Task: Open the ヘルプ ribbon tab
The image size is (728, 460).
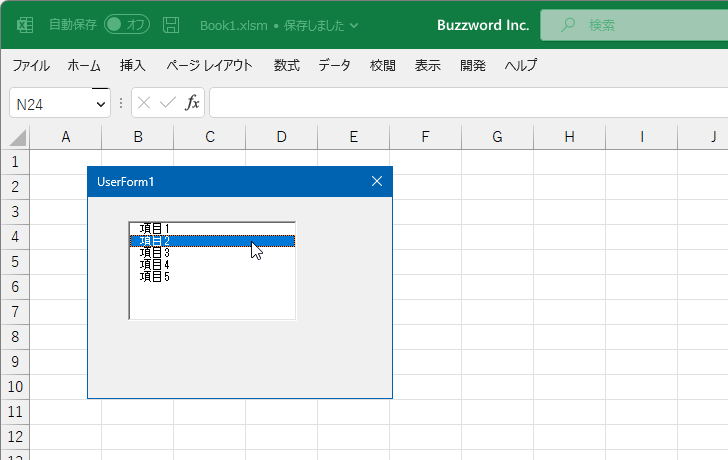Action: pyautogui.click(x=520, y=65)
